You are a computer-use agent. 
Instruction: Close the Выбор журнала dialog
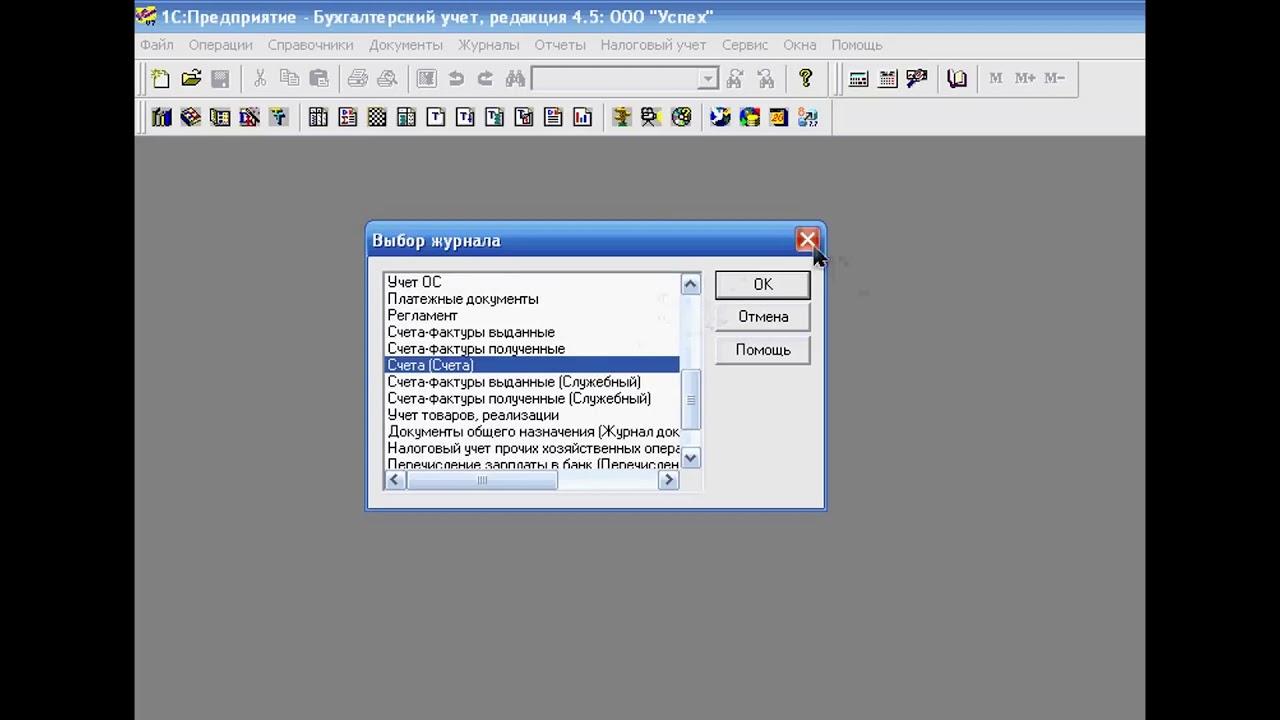tap(807, 240)
